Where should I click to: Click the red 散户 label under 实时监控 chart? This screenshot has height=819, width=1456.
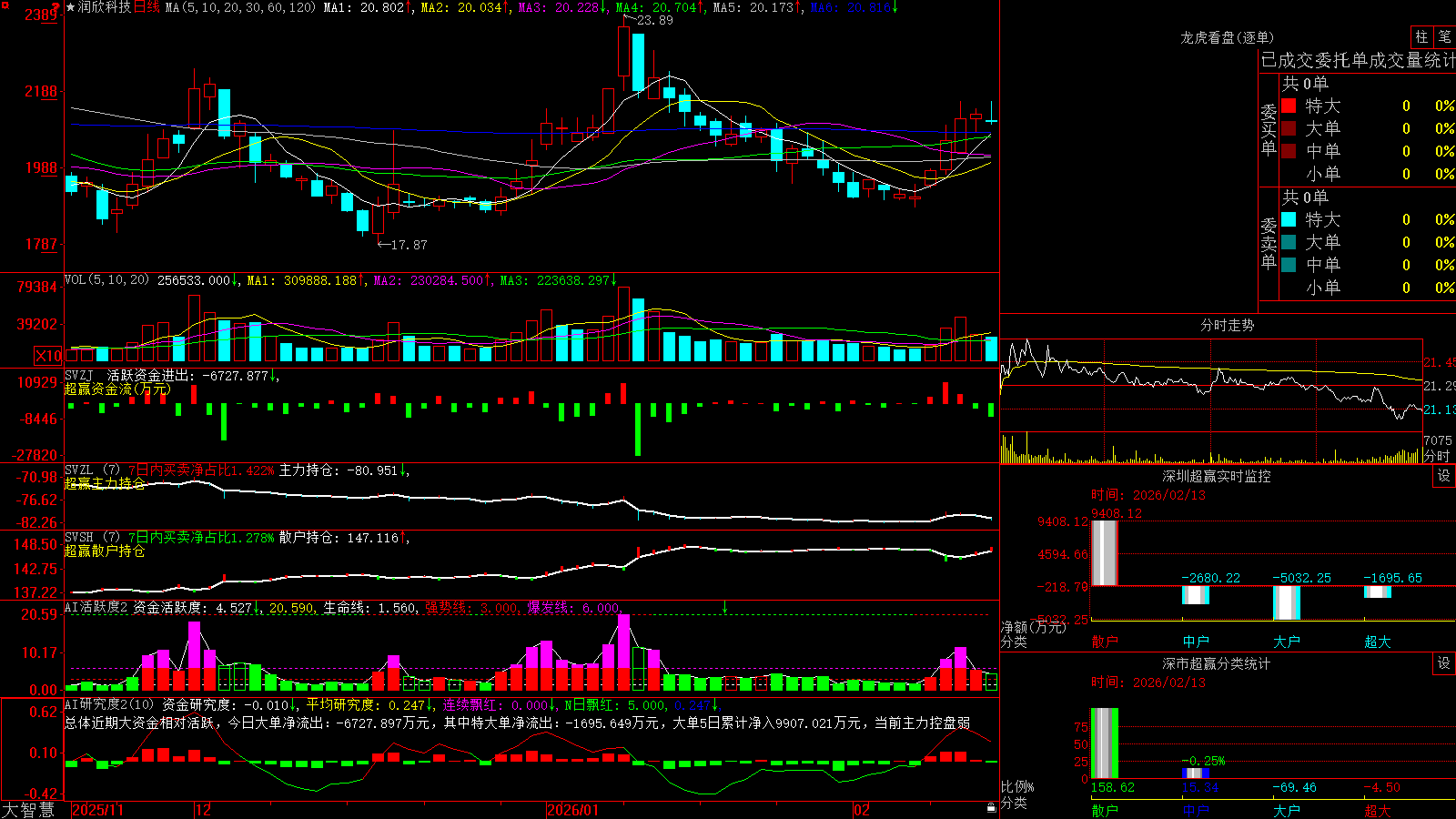[x=1105, y=642]
